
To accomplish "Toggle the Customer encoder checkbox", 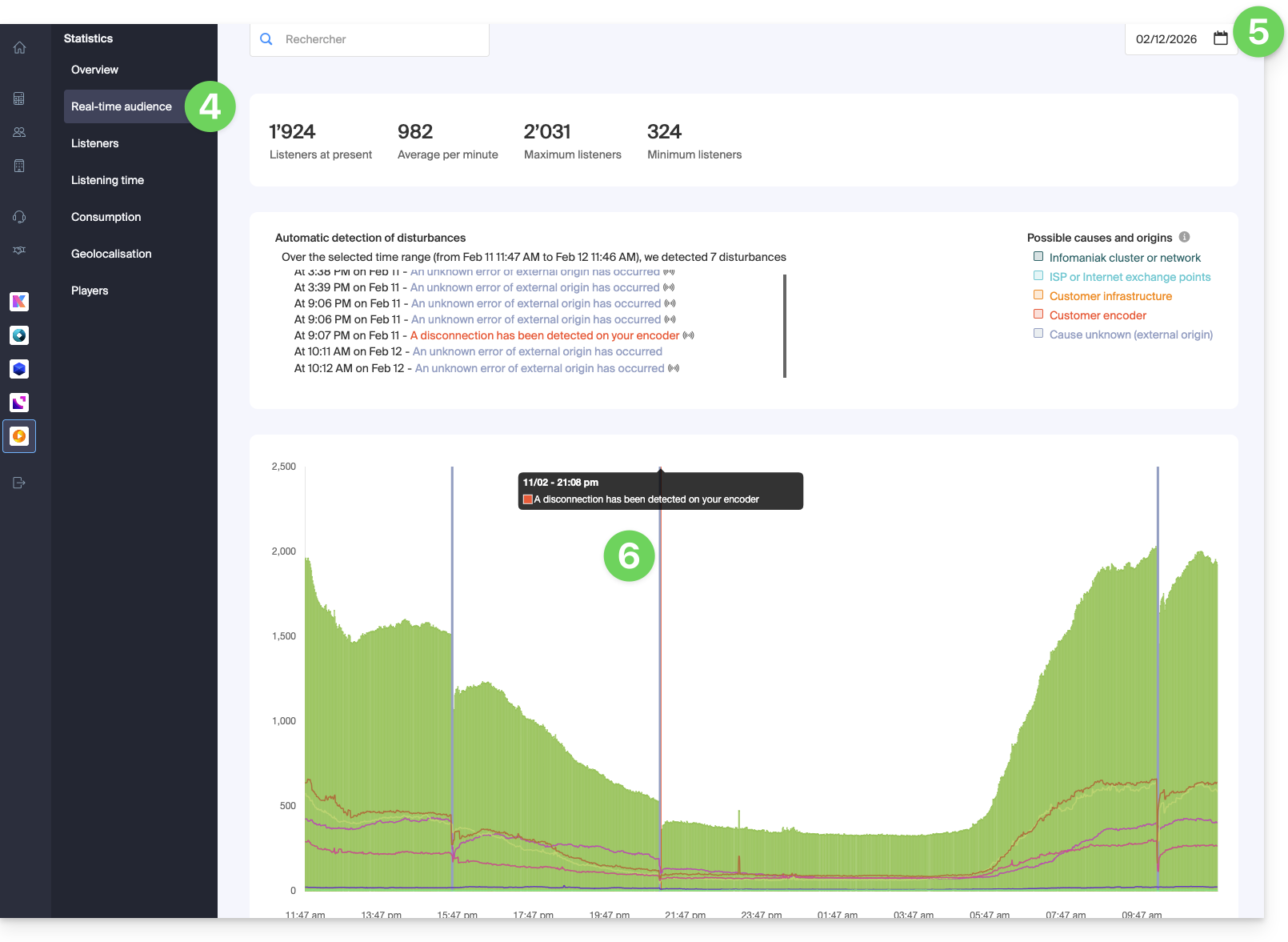I will coord(1038,315).
